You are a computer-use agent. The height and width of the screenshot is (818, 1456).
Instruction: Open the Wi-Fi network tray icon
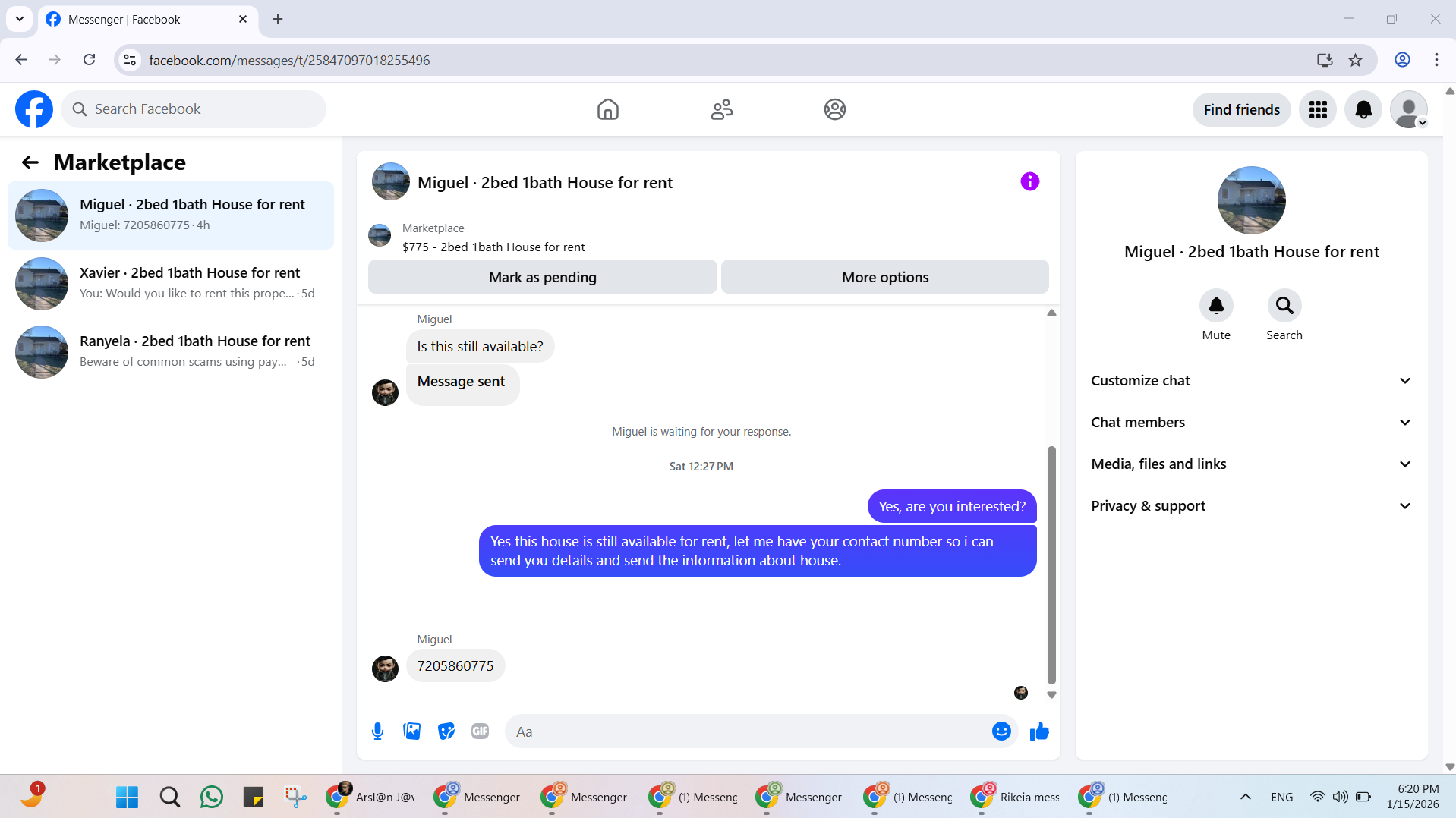pos(1317,797)
